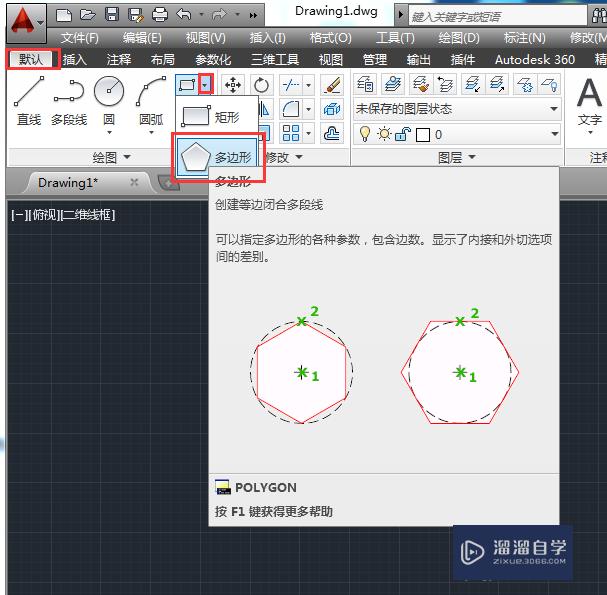
Task: Switch to the Autodesk 360 ribbon tab
Action: (x=535, y=59)
